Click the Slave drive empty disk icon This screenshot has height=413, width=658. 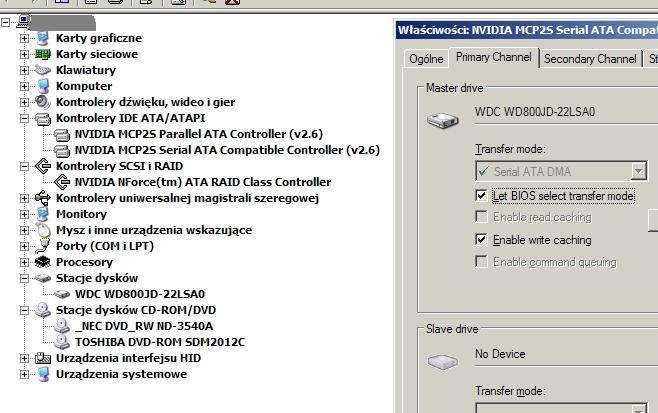point(442,361)
